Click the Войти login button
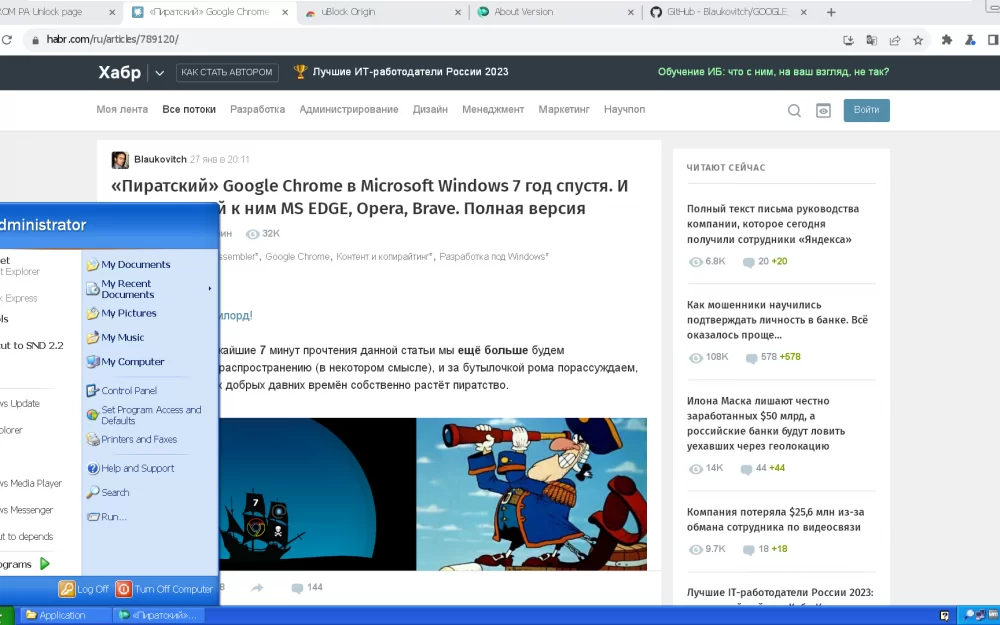This screenshot has width=1000, height=625. tap(865, 110)
